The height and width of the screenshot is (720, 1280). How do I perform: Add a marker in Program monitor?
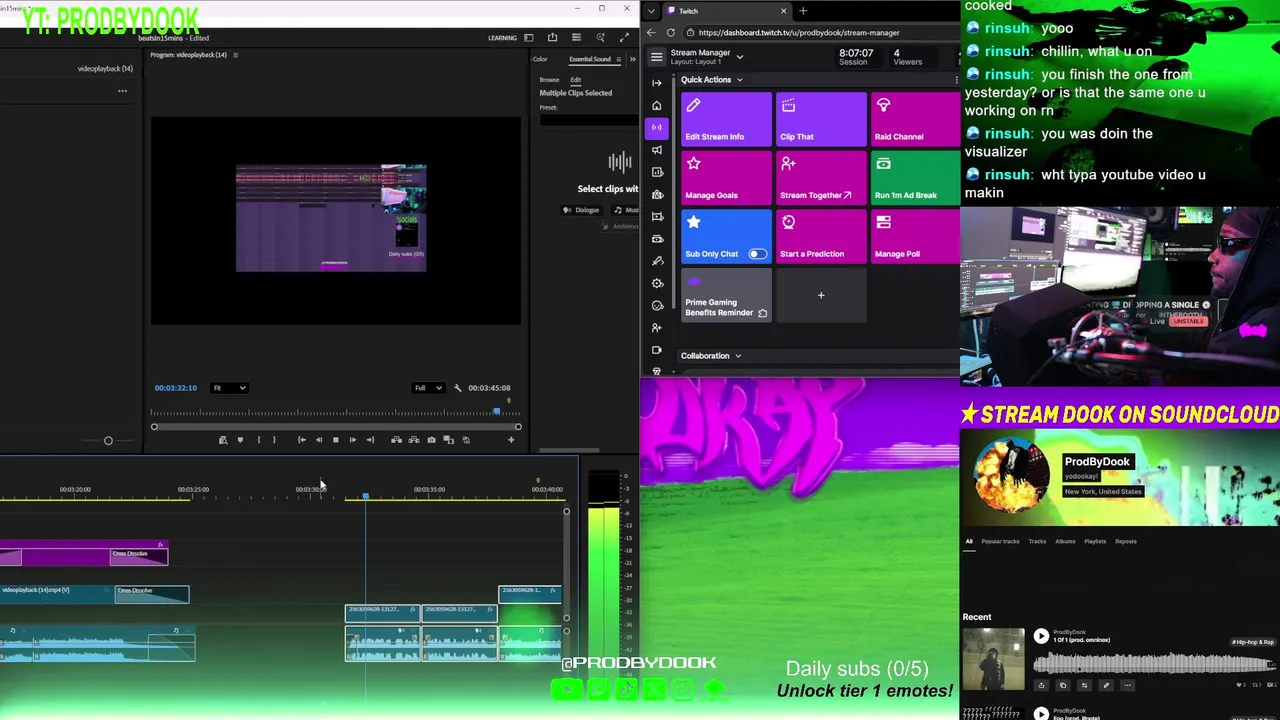(x=240, y=440)
